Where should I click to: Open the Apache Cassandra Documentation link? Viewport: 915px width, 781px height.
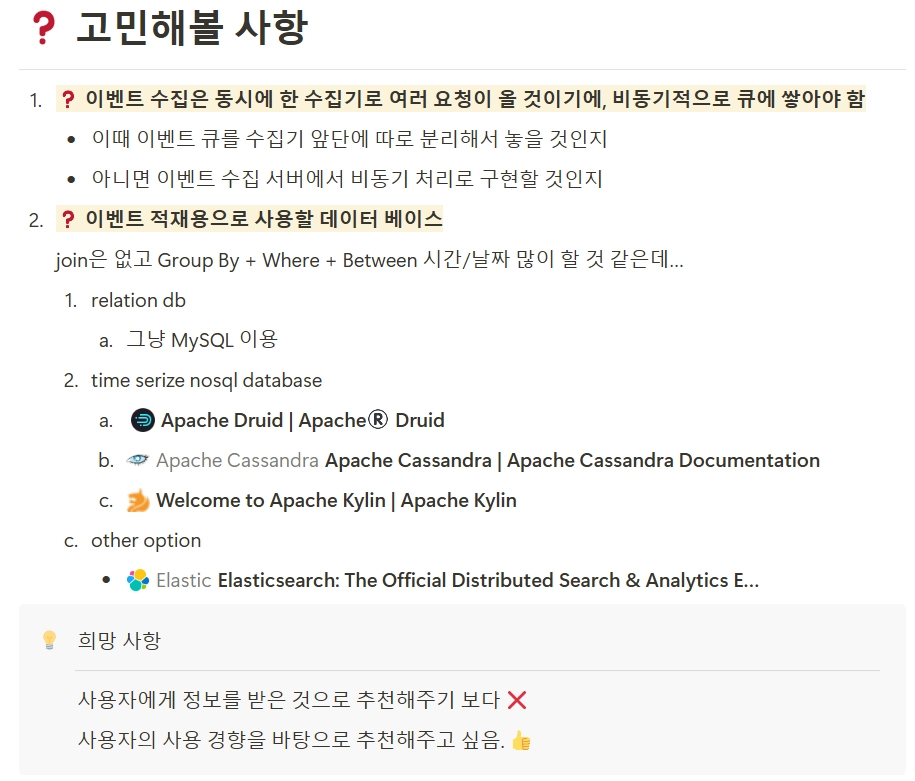[x=572, y=461]
